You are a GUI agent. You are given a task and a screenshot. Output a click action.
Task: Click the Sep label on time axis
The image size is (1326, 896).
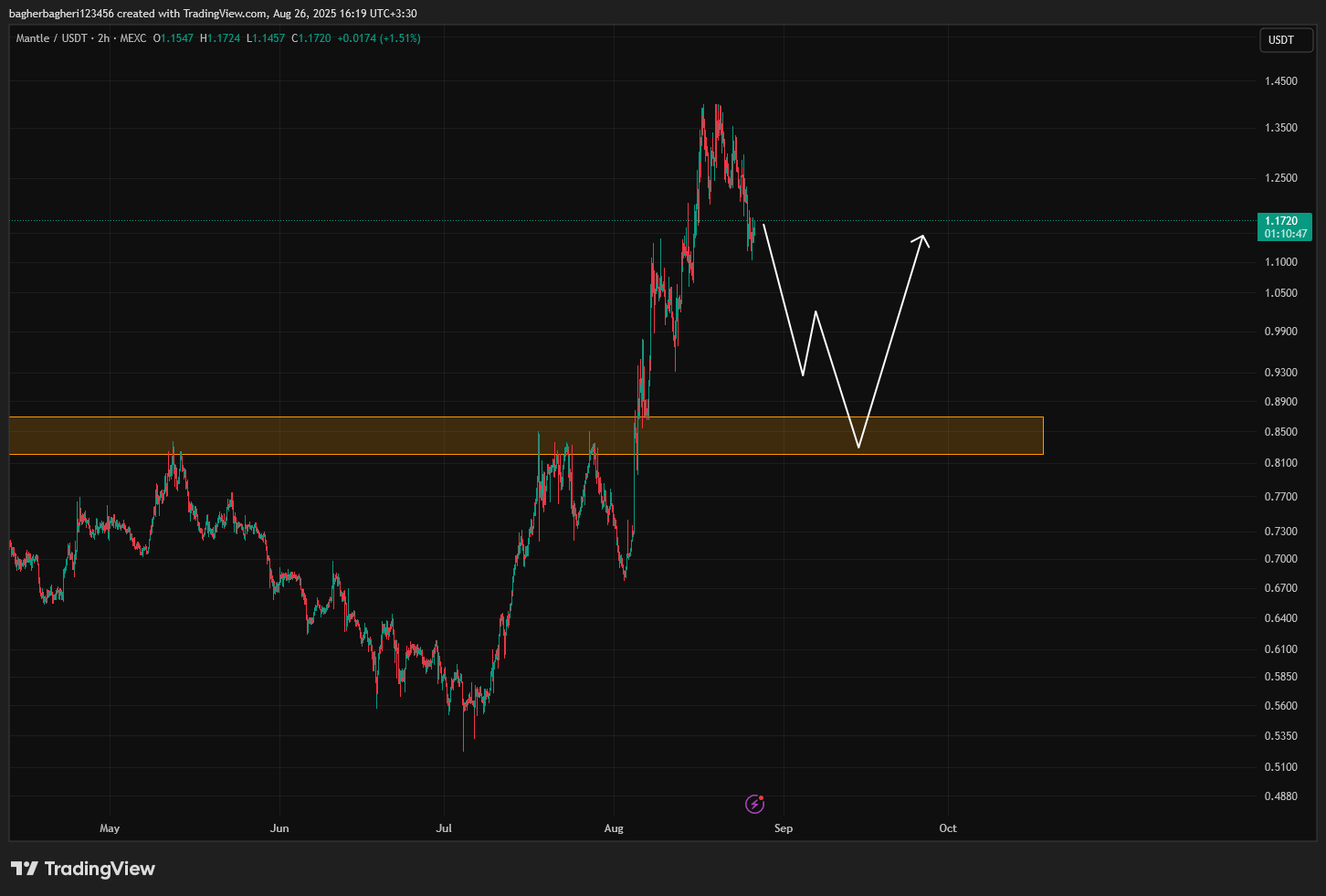click(784, 828)
